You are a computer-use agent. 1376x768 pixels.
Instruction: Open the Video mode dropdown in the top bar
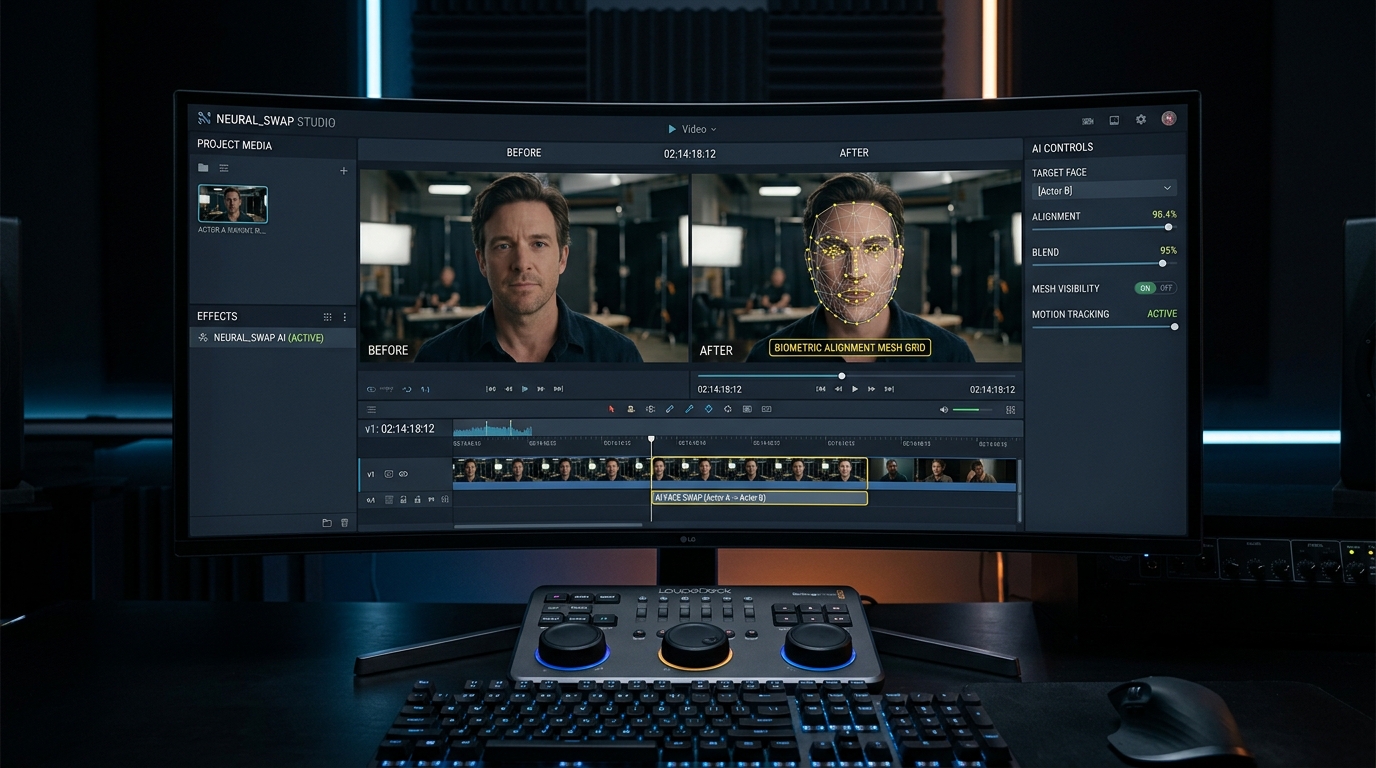click(692, 129)
